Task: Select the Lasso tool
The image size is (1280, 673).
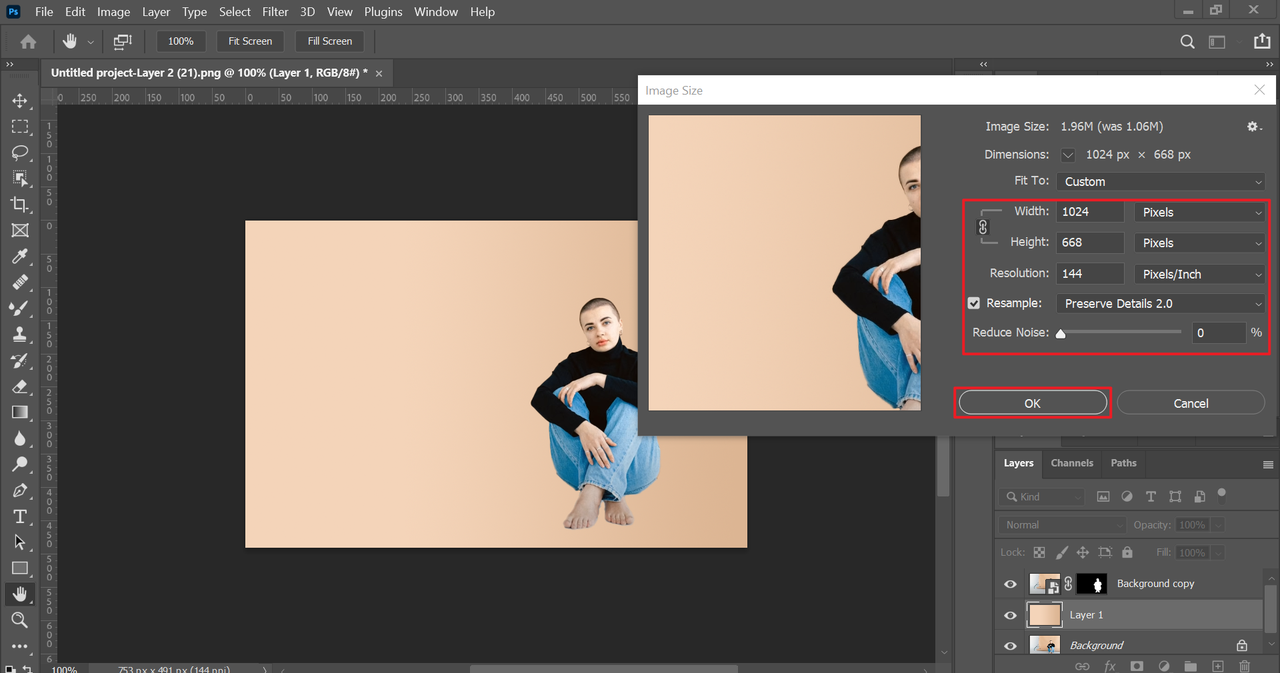Action: pos(19,152)
